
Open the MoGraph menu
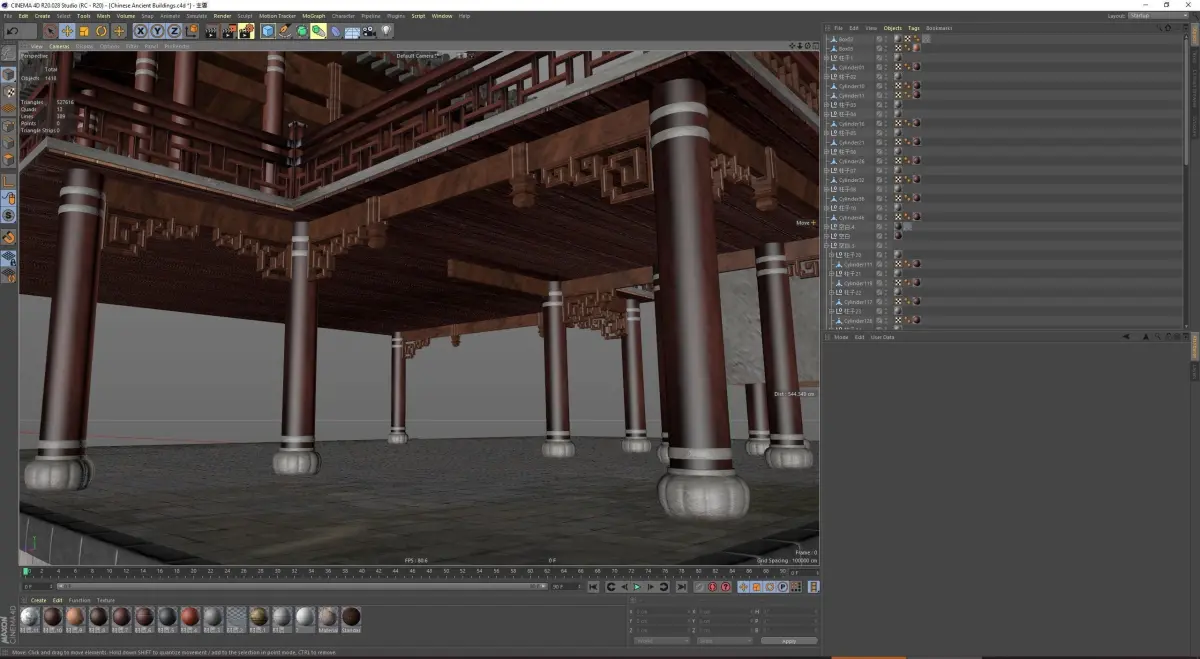coord(313,16)
